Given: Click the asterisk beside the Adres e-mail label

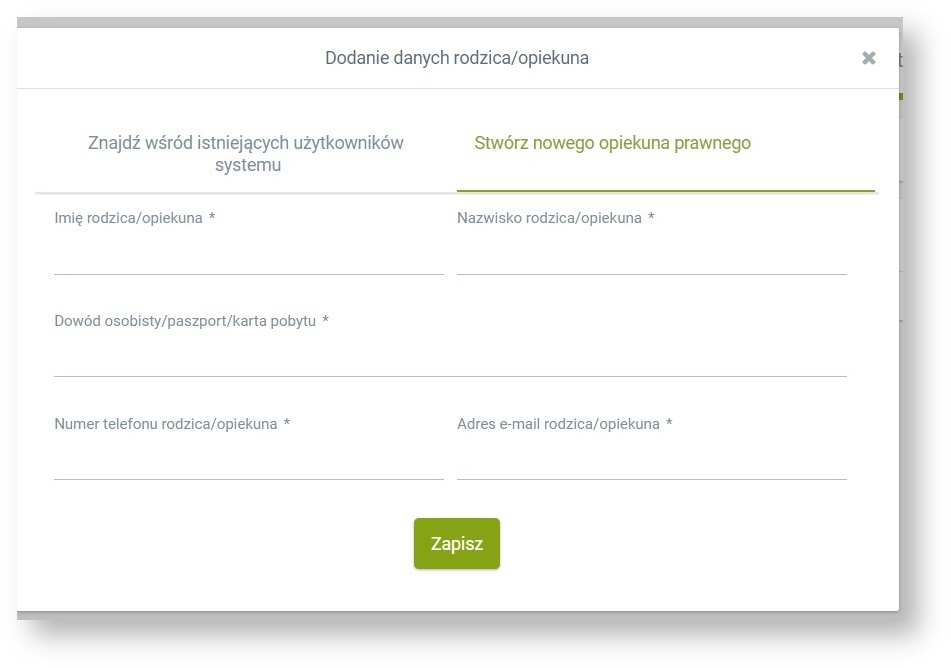Looking at the screenshot, I should [x=669, y=424].
